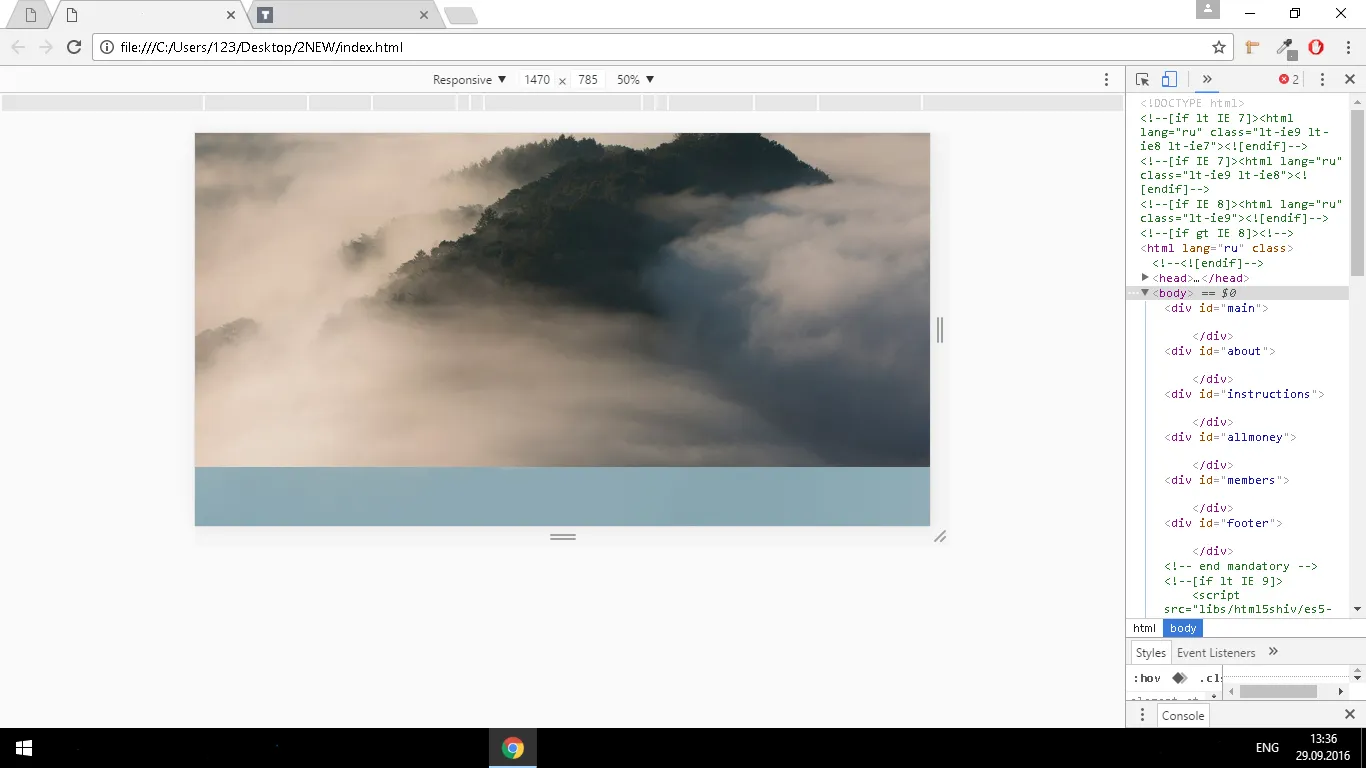Close the third browser tab
The width and height of the screenshot is (1366, 768).
click(425, 15)
